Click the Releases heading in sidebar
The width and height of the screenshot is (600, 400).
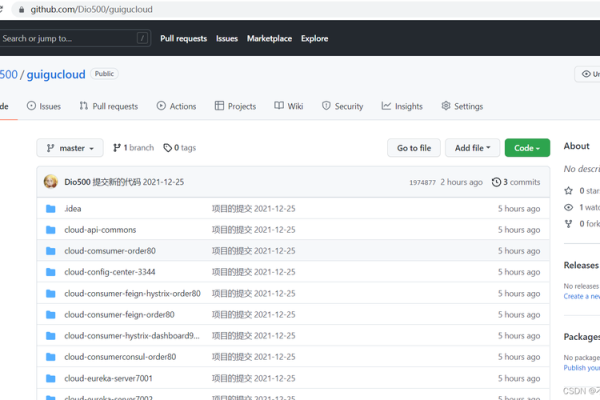(581, 265)
